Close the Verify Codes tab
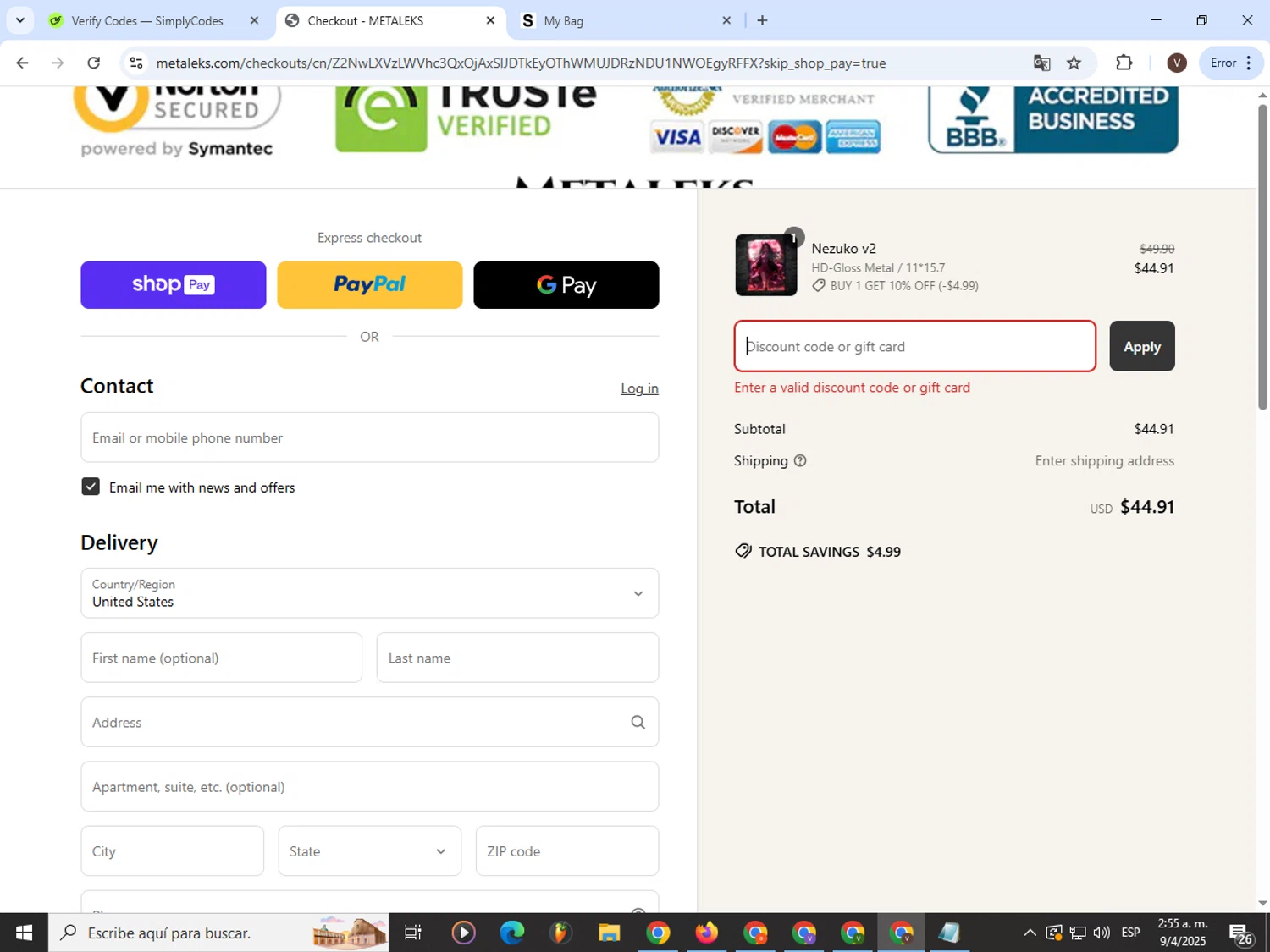Image resolution: width=1270 pixels, height=952 pixels. 254,20
